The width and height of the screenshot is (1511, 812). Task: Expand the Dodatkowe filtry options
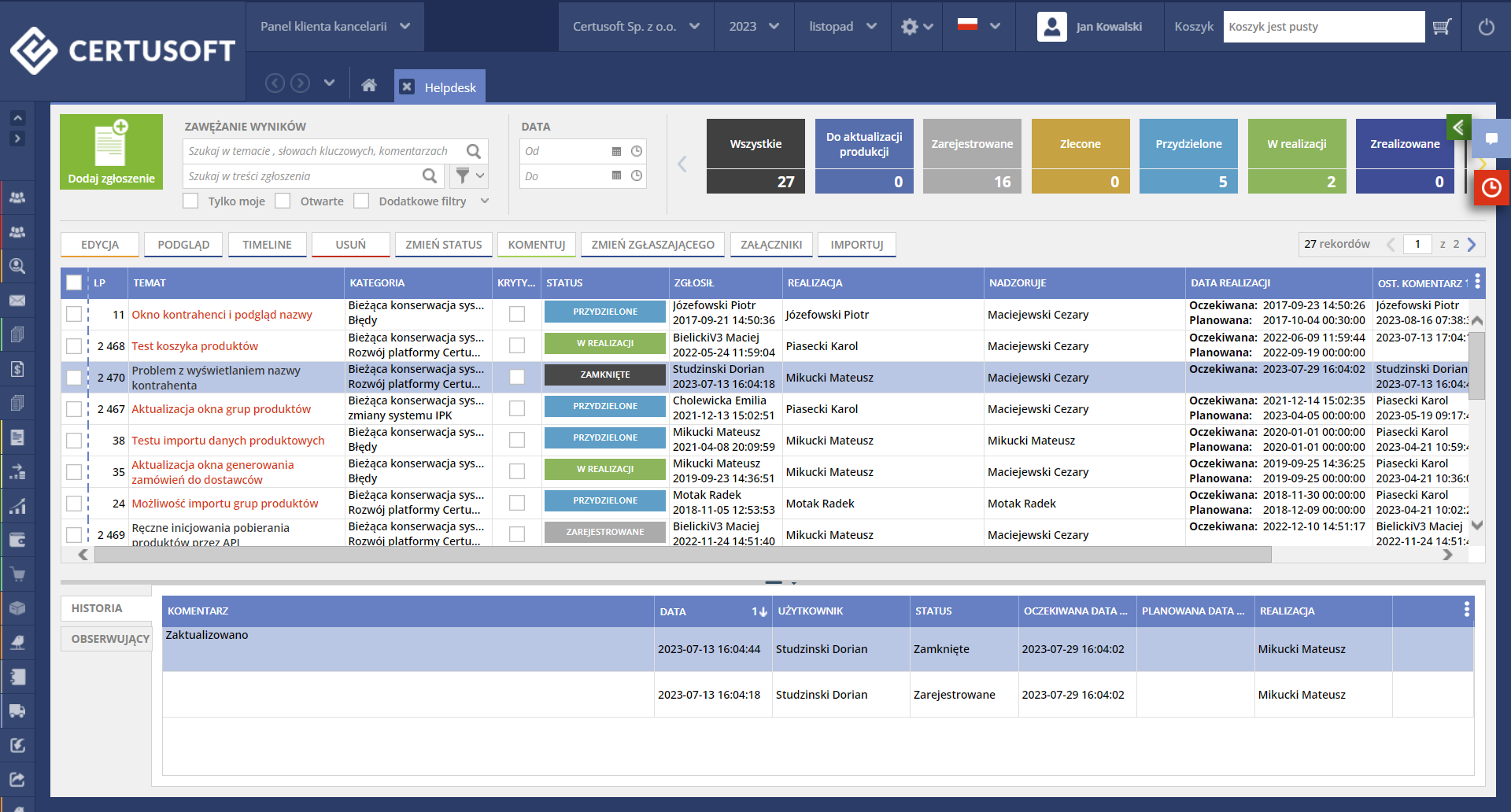click(x=485, y=201)
